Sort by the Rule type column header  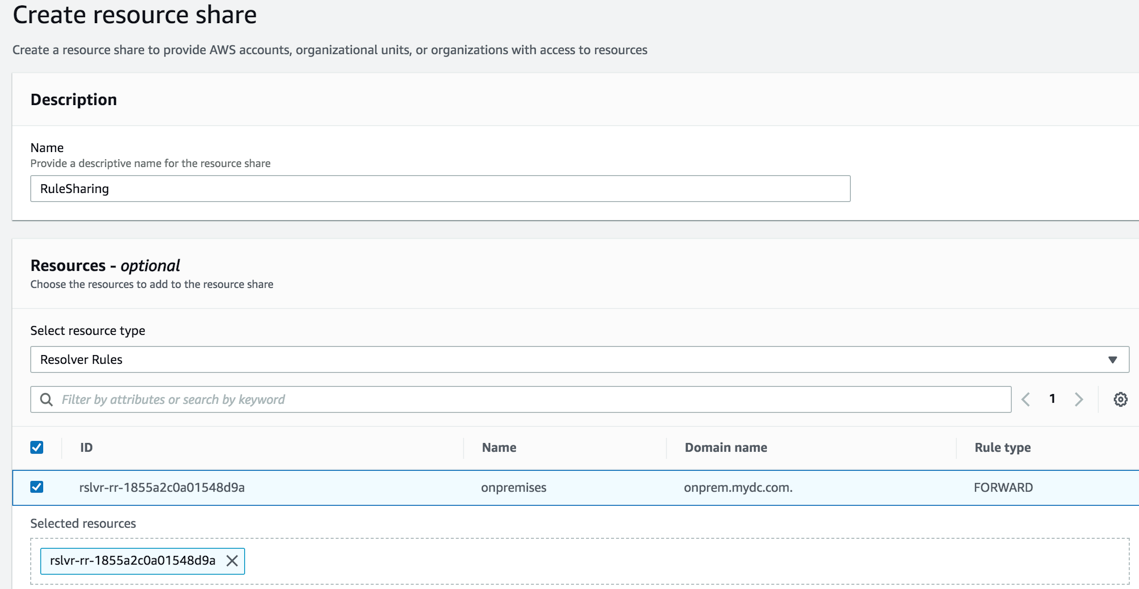point(1002,448)
